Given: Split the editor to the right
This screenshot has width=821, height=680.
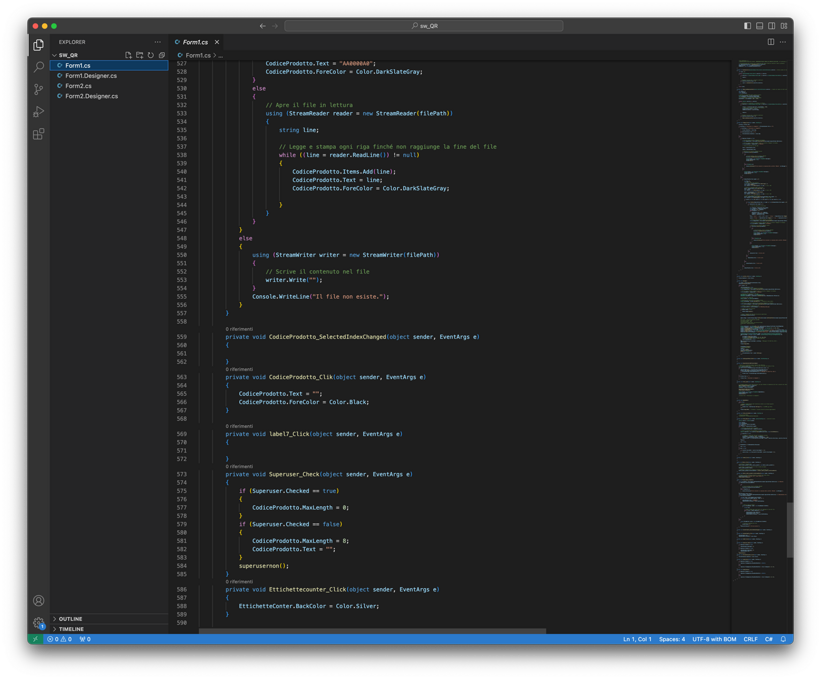Looking at the screenshot, I should 771,42.
